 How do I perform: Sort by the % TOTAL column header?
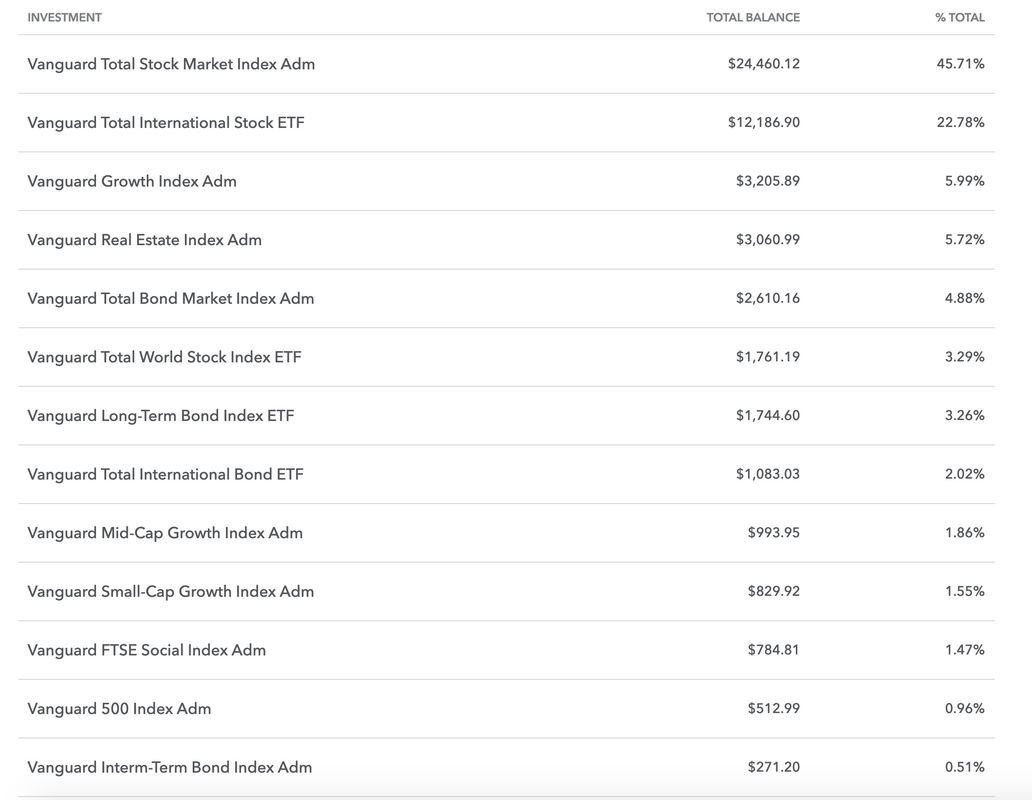[960, 18]
